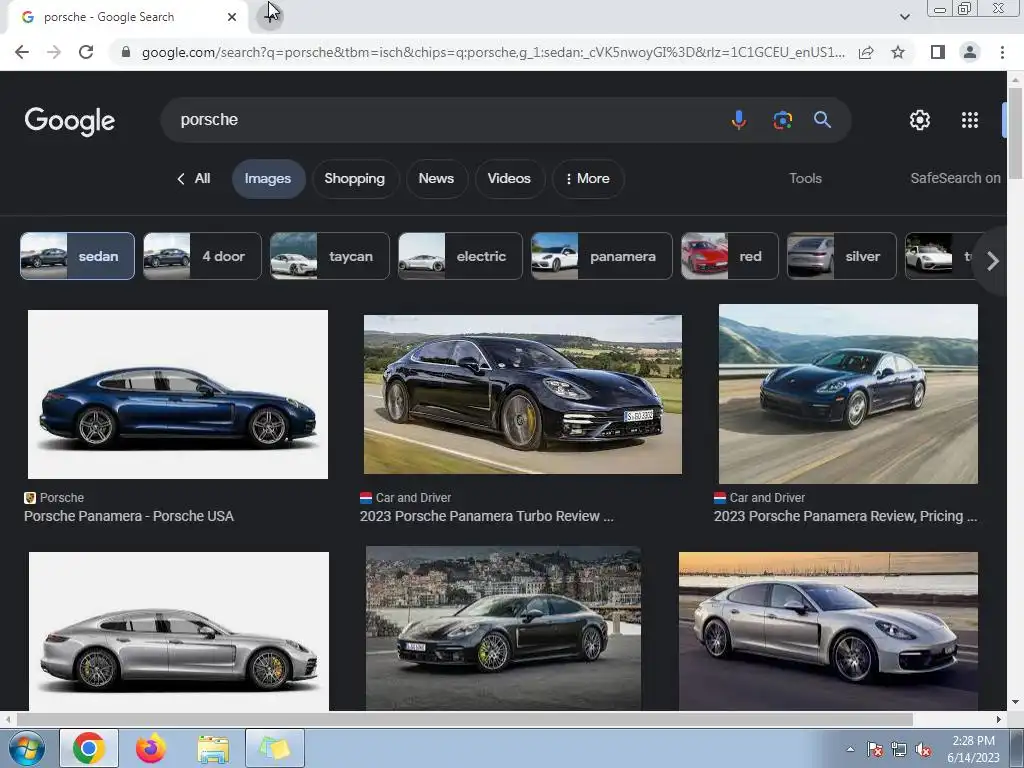
Task: Click the horizontal scrollbar thumb
Action: coord(464,720)
